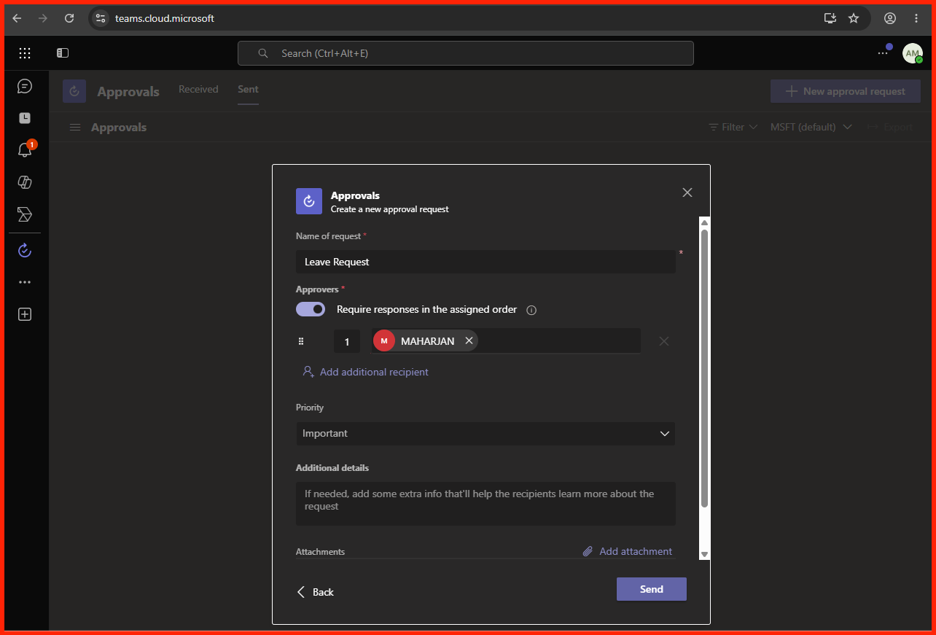Go back with the browser back arrow
This screenshot has width=936, height=635.
tap(17, 19)
